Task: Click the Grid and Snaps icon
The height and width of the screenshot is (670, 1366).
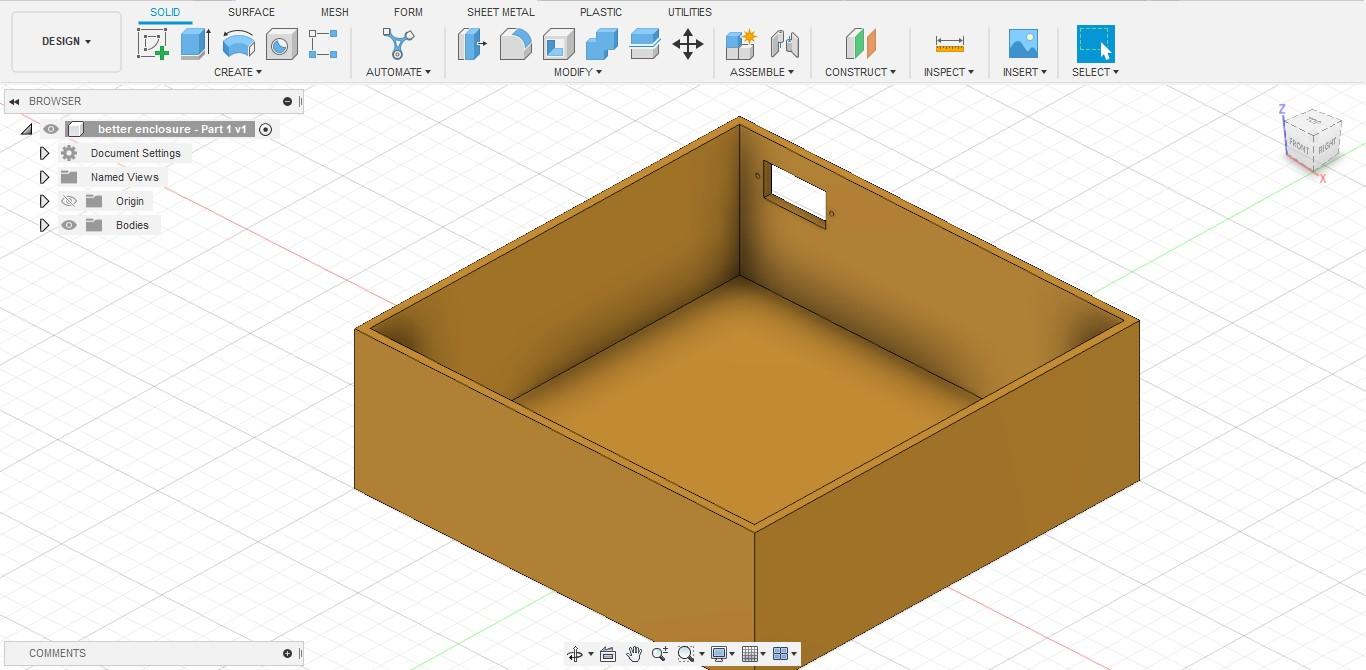Action: click(x=750, y=654)
